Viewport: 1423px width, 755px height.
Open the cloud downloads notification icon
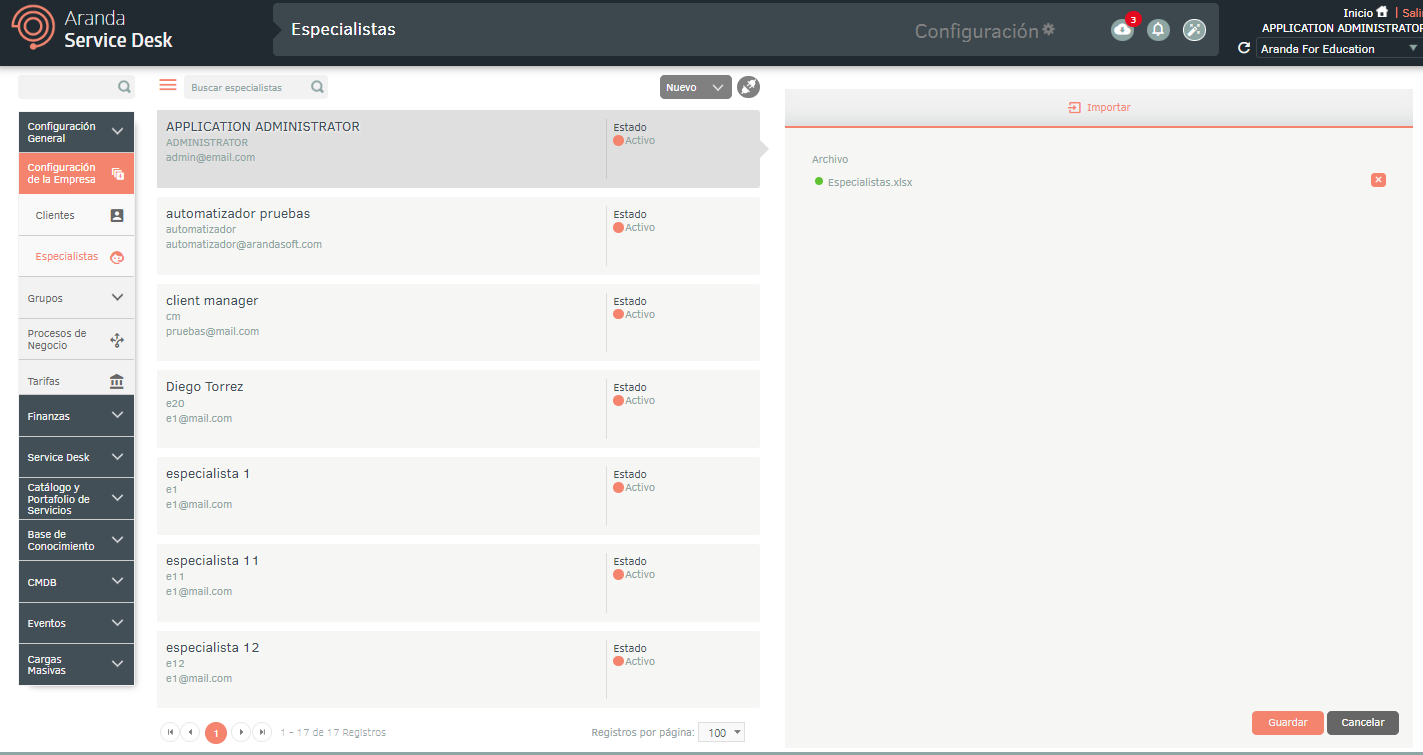tap(1122, 30)
